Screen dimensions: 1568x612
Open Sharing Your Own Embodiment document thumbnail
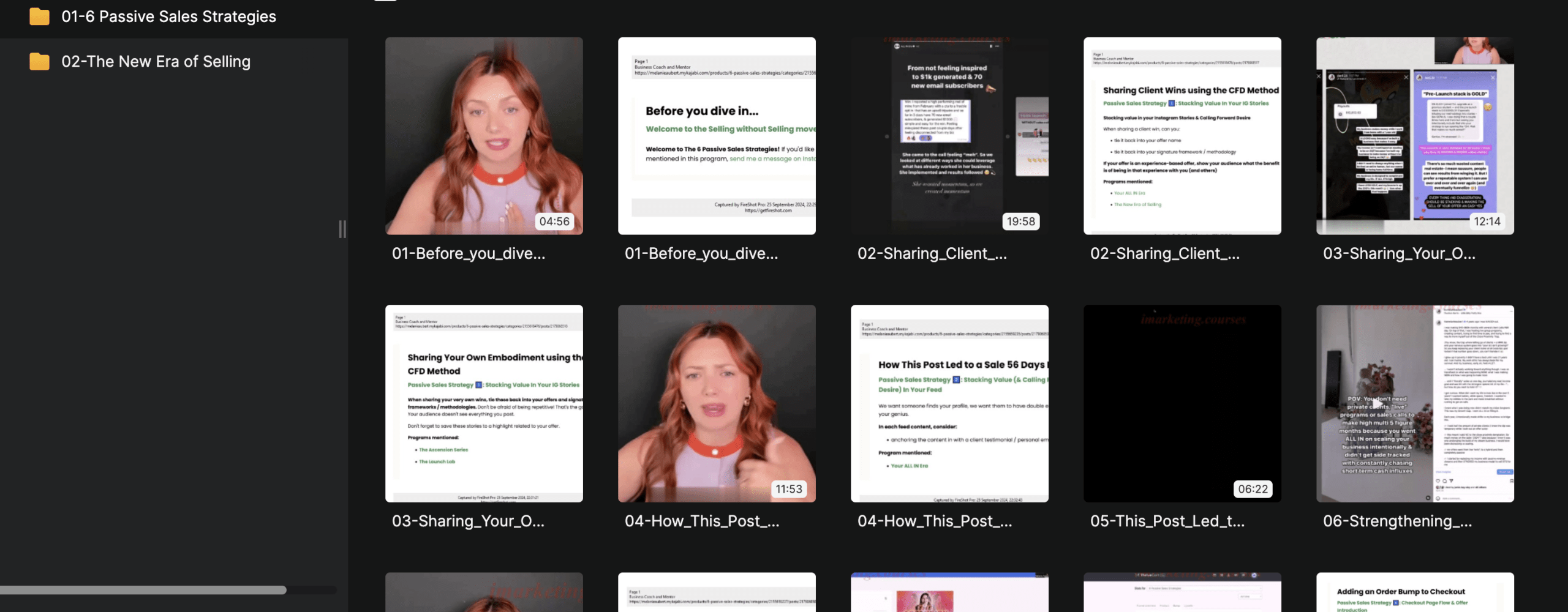point(483,403)
